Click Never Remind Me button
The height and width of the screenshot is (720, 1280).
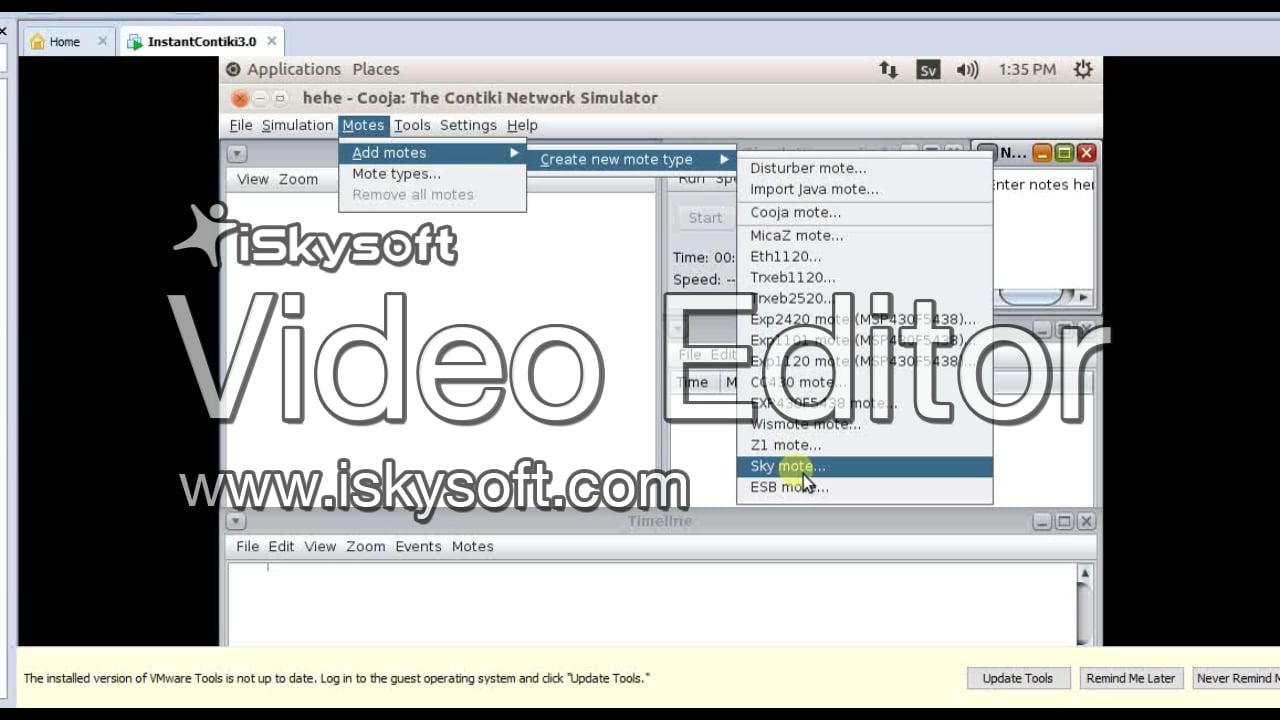coord(1236,678)
